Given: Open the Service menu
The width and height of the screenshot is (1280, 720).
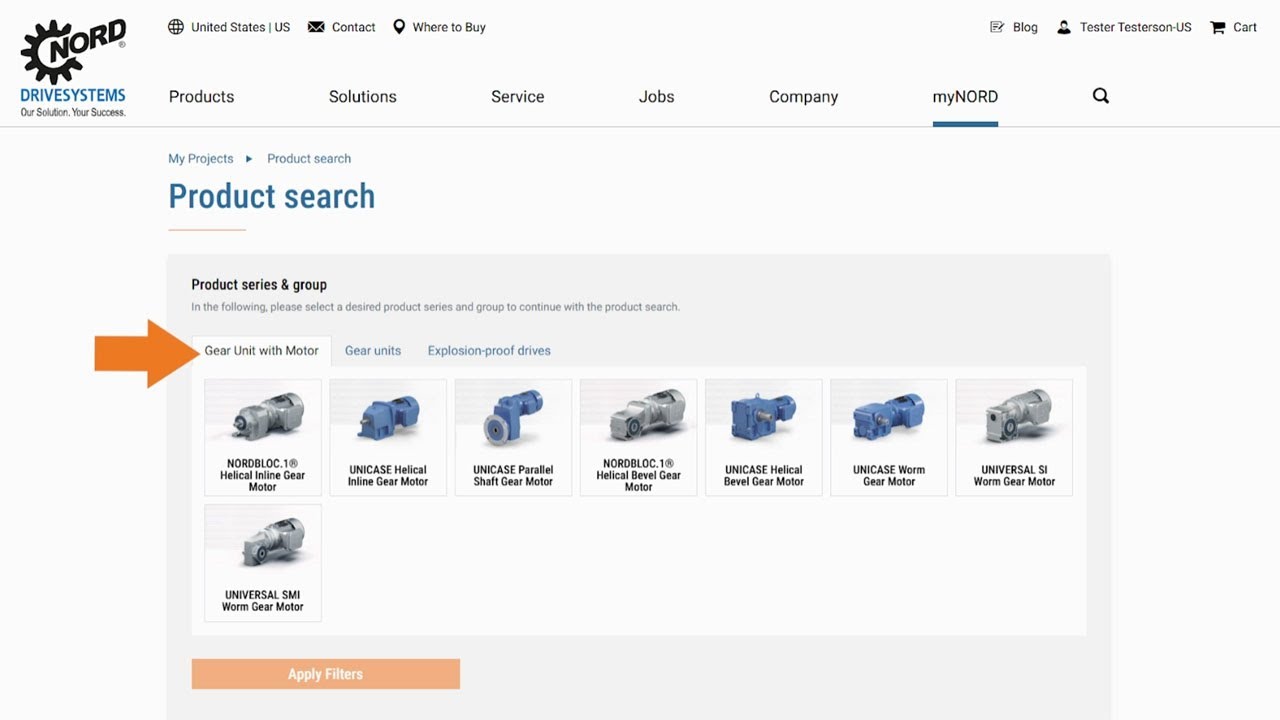Looking at the screenshot, I should pyautogui.click(x=518, y=97).
